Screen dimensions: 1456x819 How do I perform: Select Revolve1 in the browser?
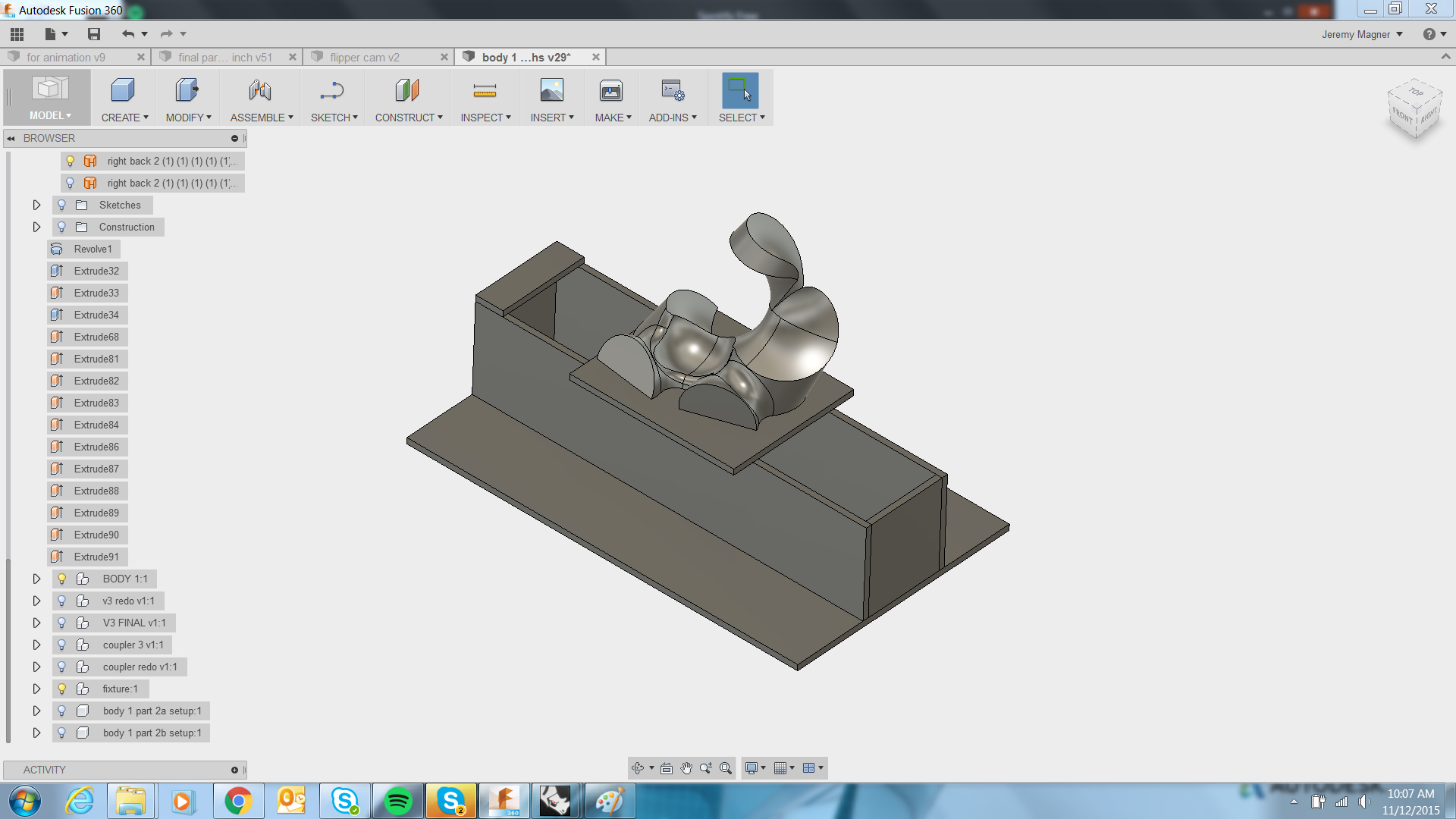(x=83, y=249)
